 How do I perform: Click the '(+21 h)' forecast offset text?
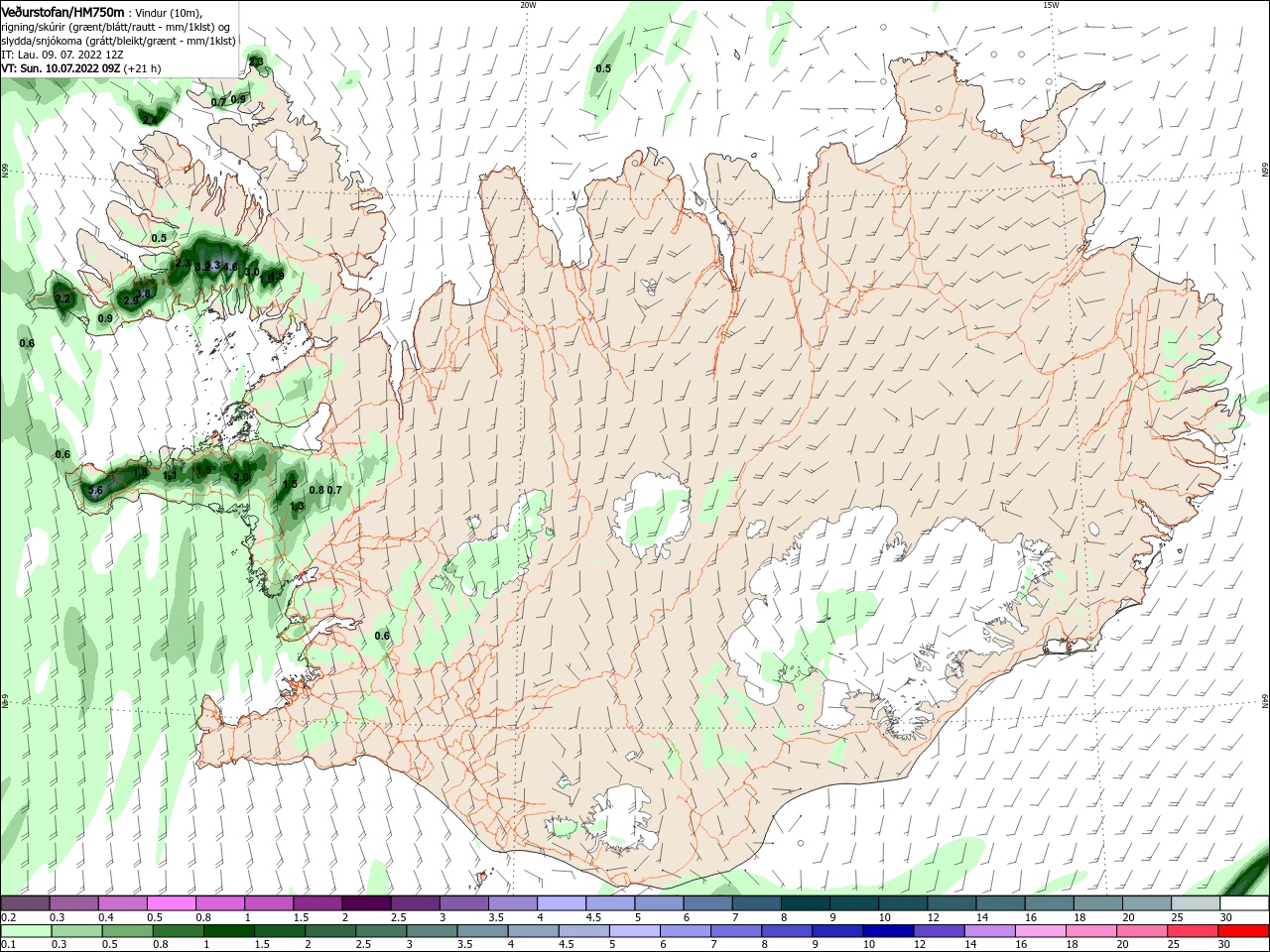pos(143,68)
